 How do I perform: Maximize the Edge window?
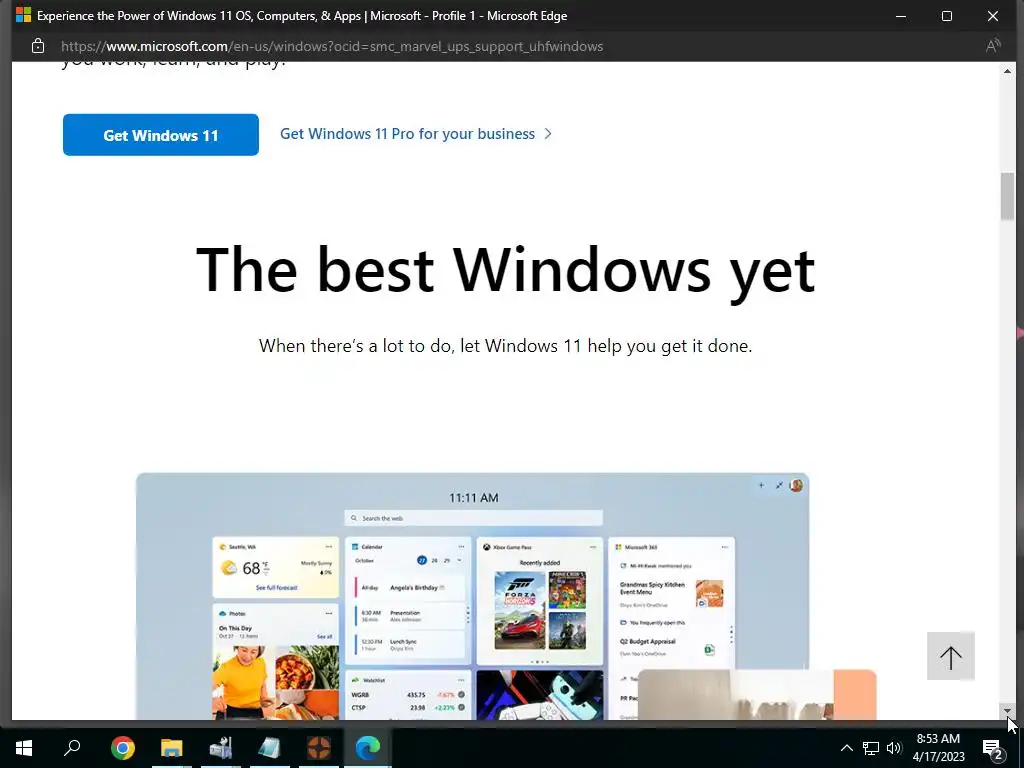(946, 16)
